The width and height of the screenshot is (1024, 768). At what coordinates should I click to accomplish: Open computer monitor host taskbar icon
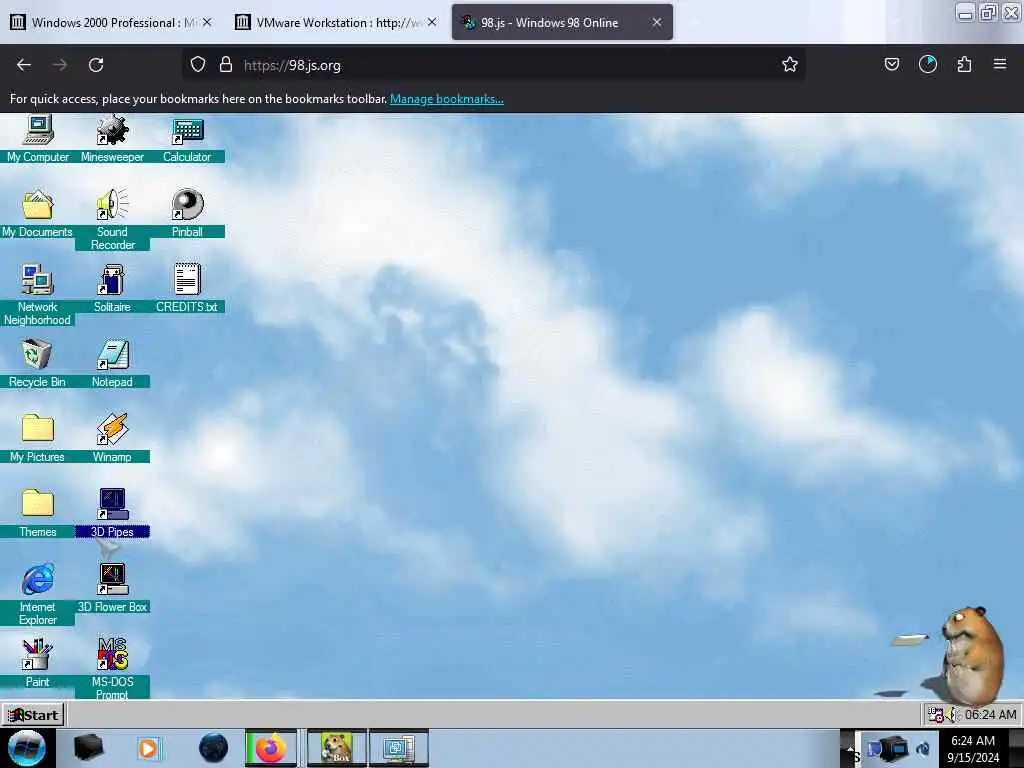point(398,748)
